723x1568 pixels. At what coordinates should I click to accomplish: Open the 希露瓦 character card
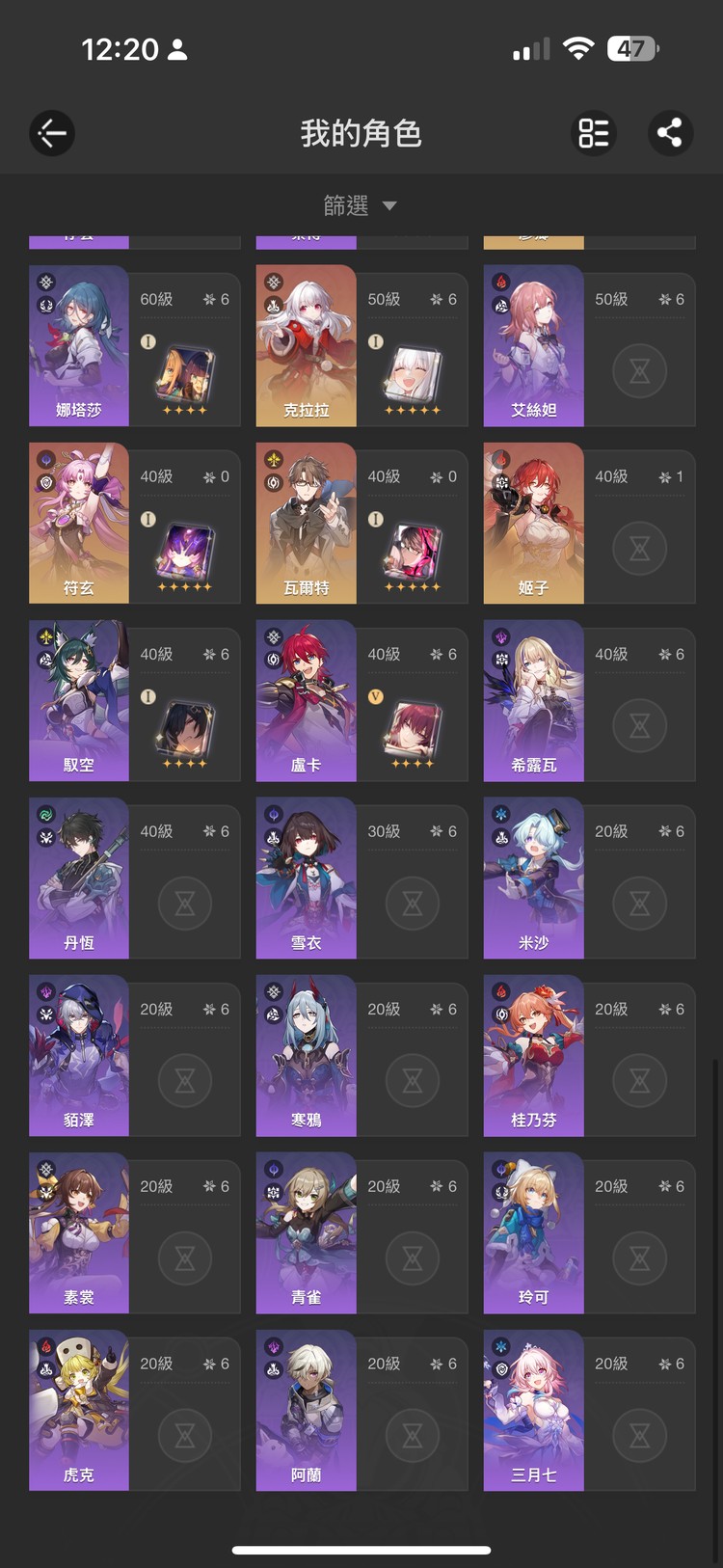coord(589,701)
